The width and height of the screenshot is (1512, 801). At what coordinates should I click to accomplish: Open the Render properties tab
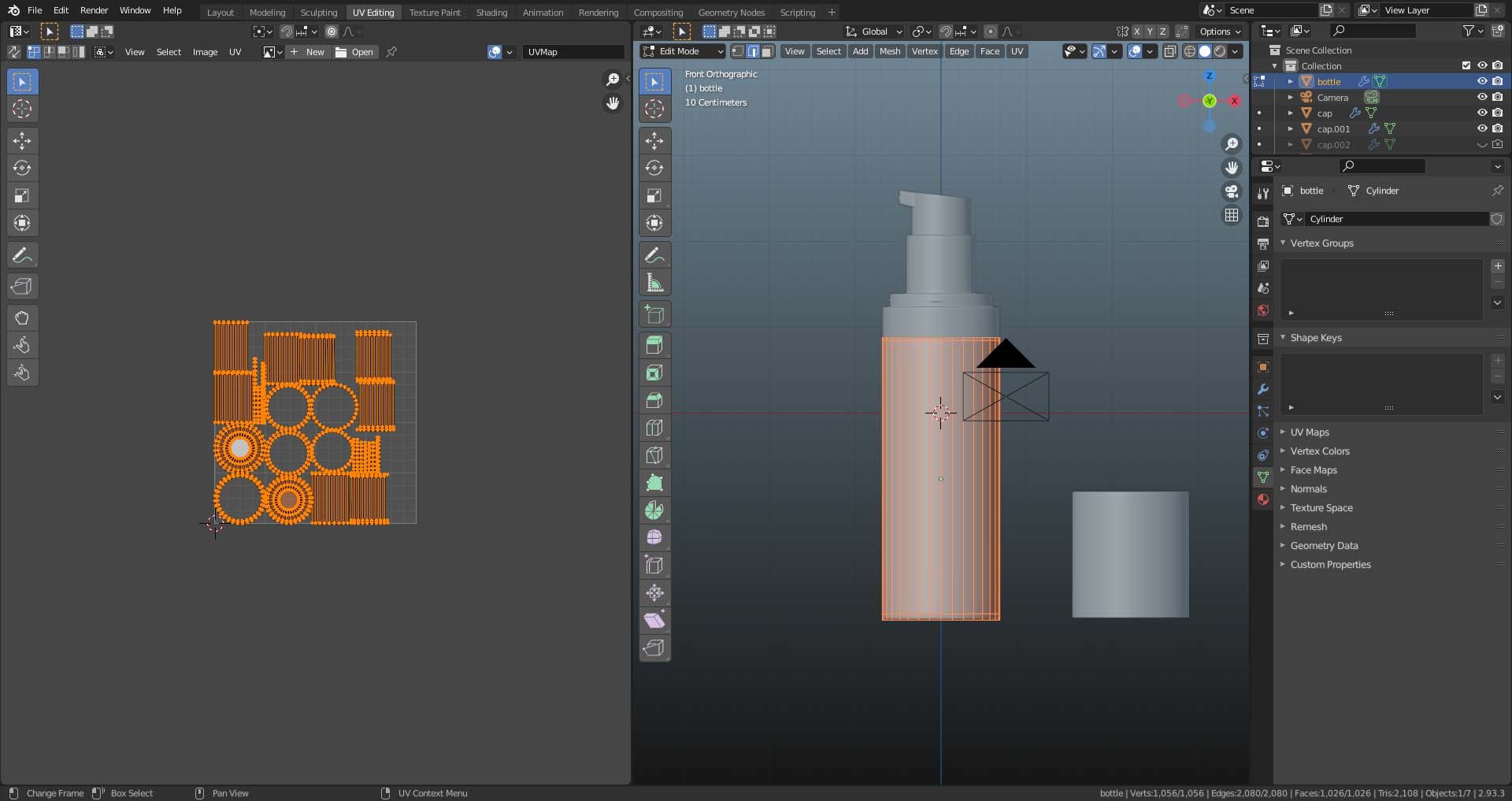pyautogui.click(x=1263, y=222)
